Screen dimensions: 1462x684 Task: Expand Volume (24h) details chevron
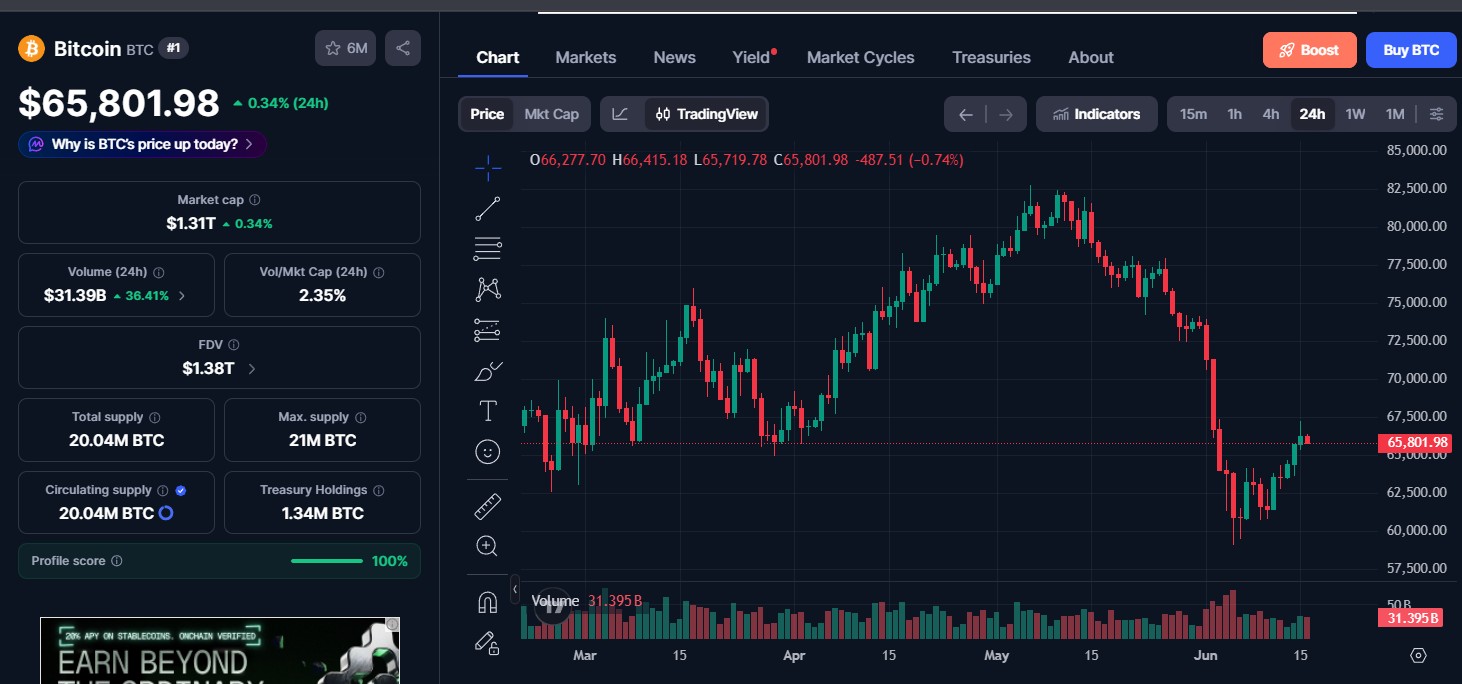[181, 296]
